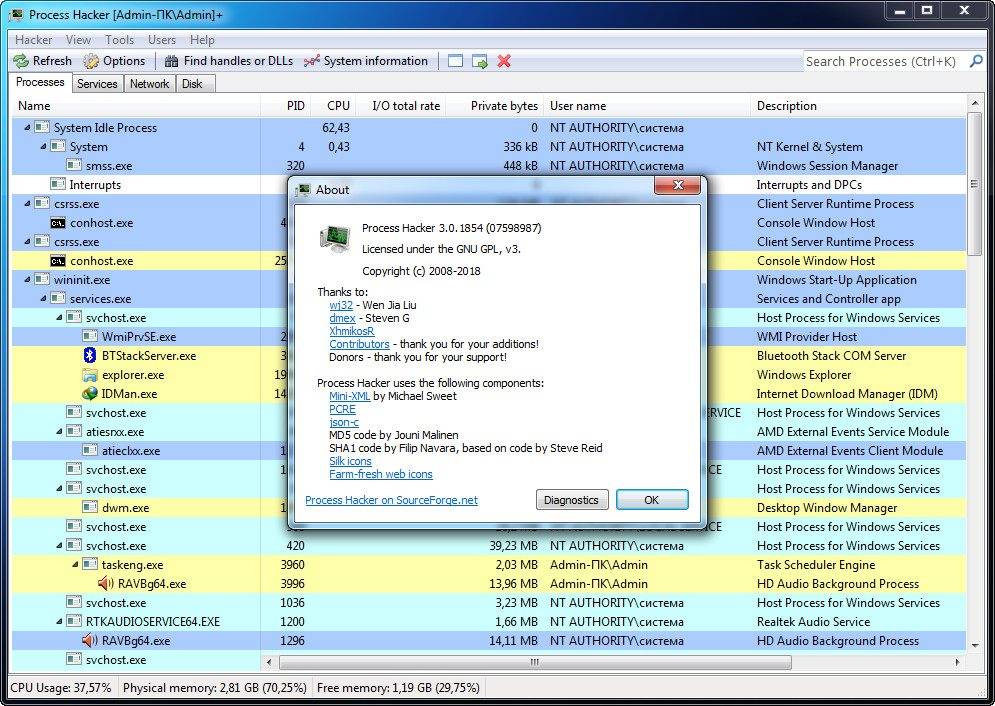Open the XhmikosR link
The image size is (995, 706).
point(352,331)
